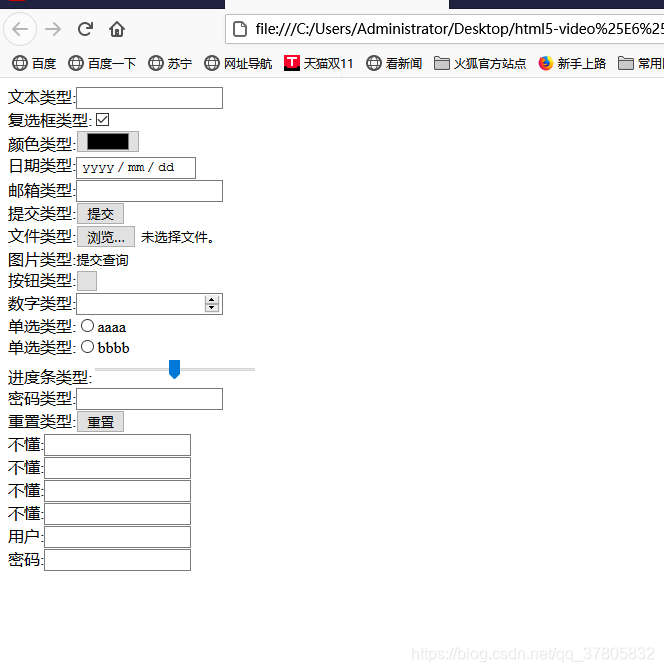Screen dimensions: 664x672
Task: Click the page icon in the address bar
Action: click(240, 29)
